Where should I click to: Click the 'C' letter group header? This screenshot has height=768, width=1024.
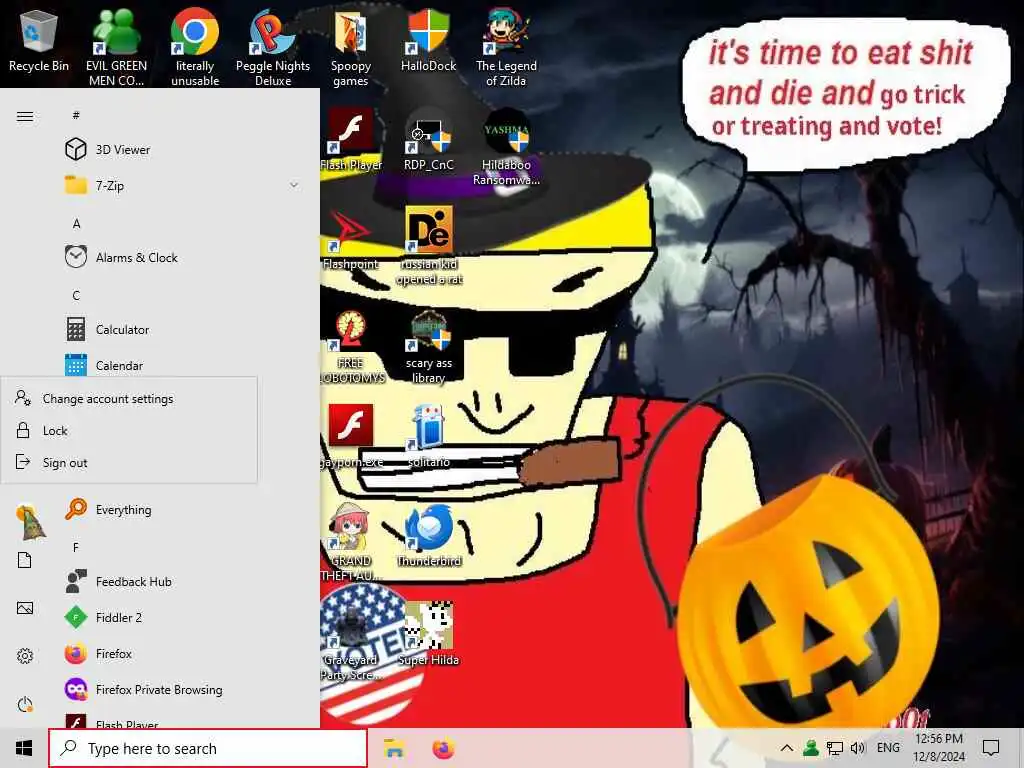76,295
